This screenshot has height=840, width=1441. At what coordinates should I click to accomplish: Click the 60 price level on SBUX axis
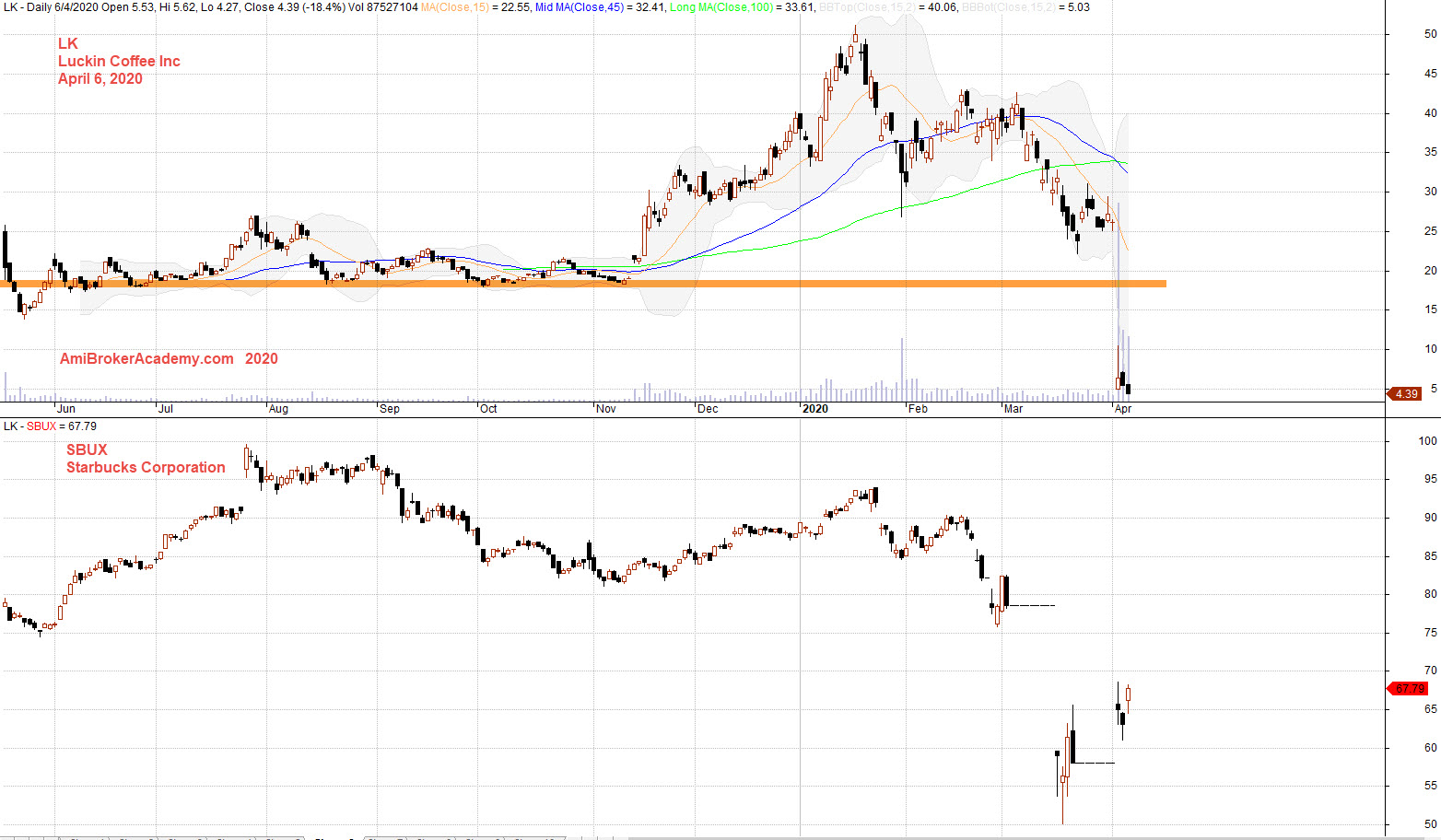click(x=1430, y=748)
